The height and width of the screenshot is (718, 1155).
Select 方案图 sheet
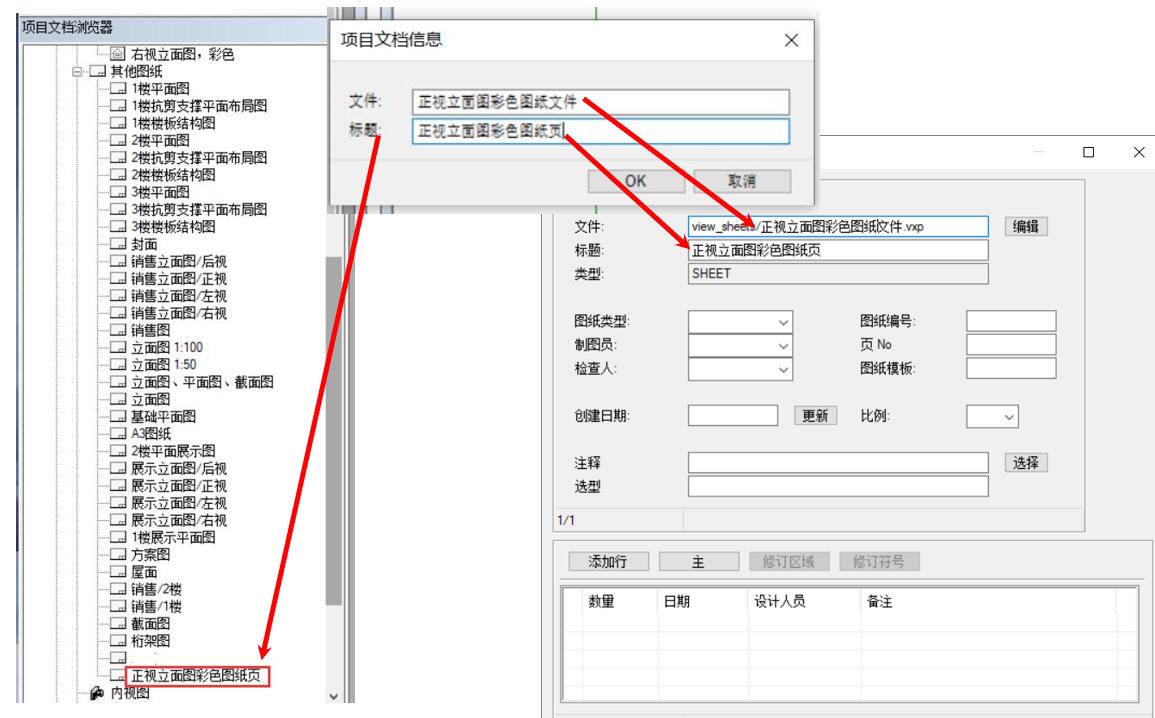pyautogui.click(x=150, y=555)
